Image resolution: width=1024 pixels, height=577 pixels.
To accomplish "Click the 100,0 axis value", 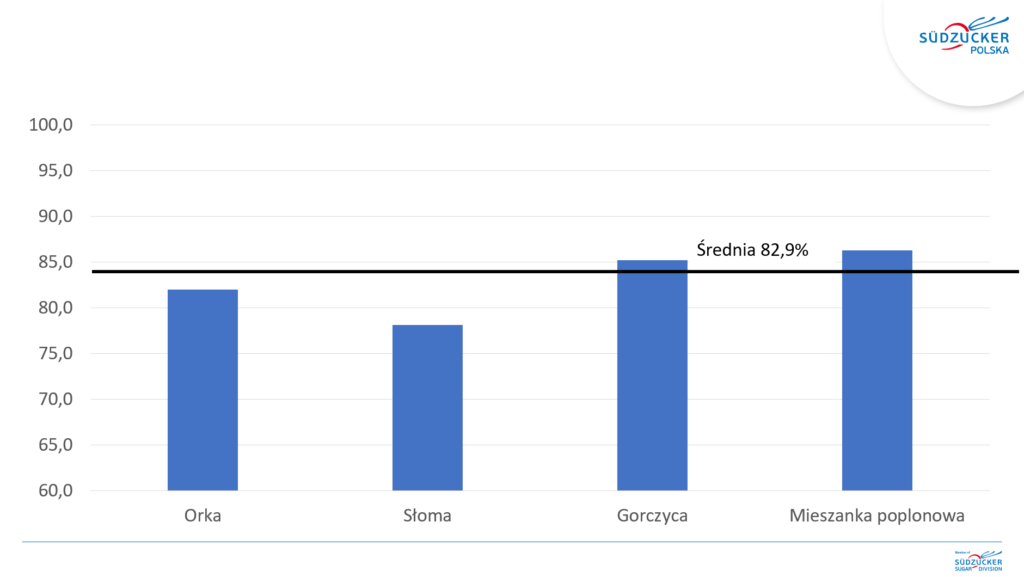I will [x=51, y=125].
